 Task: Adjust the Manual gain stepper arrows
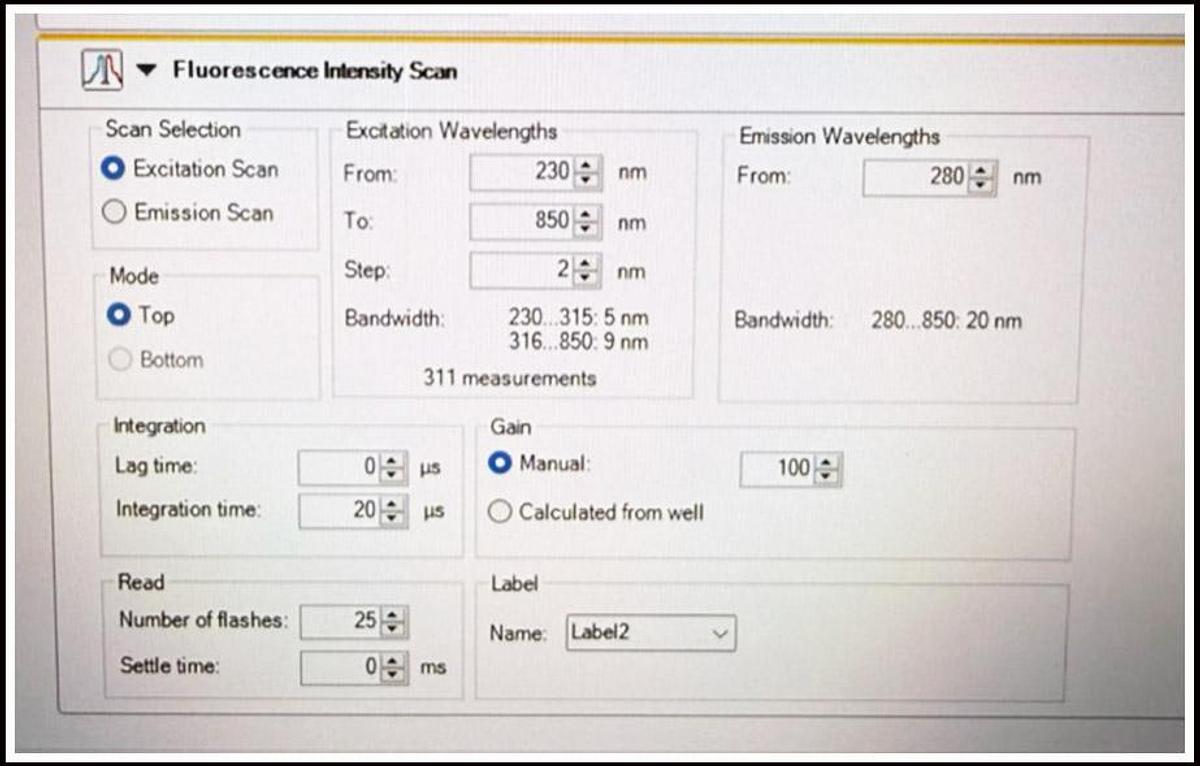828,469
